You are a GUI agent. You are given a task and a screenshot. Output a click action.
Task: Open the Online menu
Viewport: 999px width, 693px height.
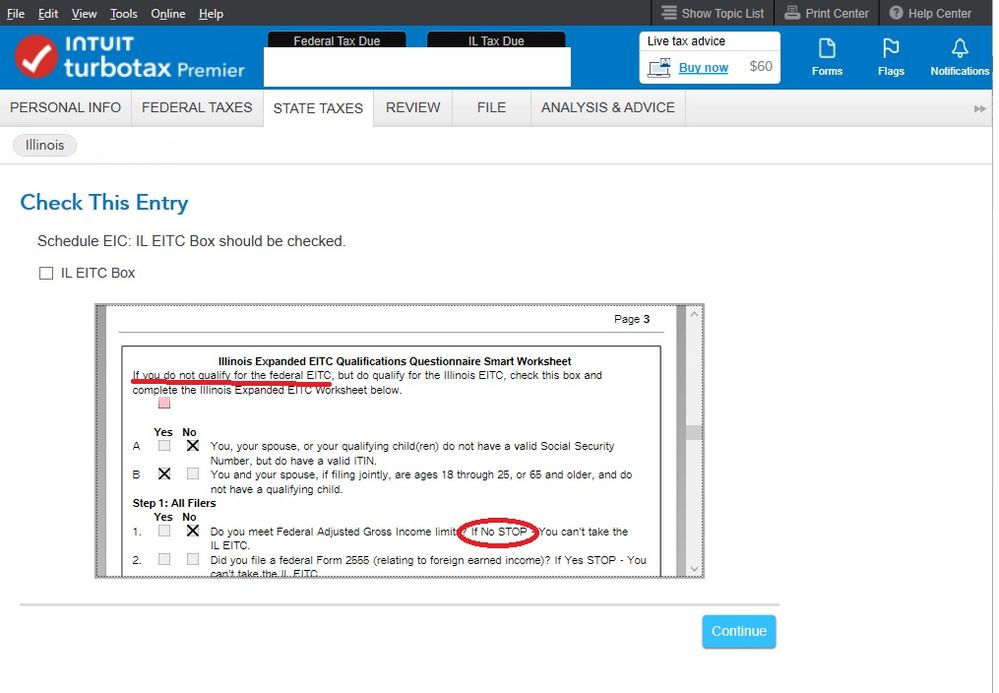[168, 14]
